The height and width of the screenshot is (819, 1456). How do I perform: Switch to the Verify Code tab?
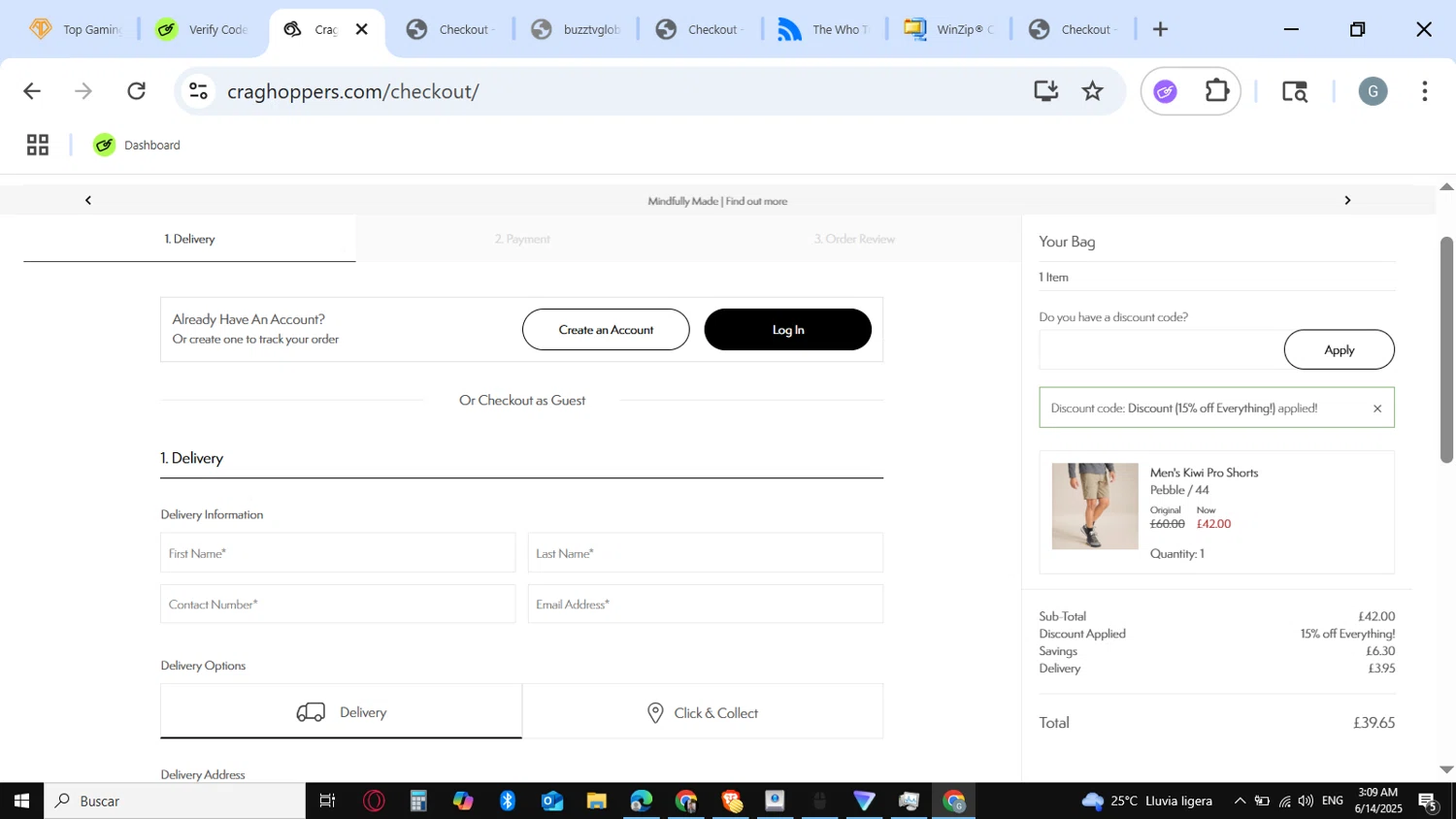pos(202,29)
